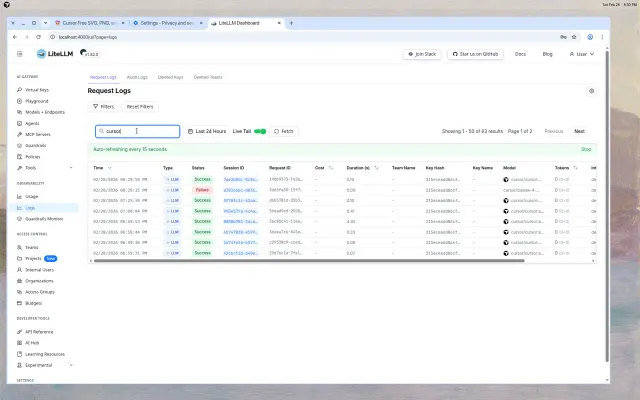Switch to Cursor Free SVG browser tab
The height and width of the screenshot is (400, 640).
pos(89,23)
